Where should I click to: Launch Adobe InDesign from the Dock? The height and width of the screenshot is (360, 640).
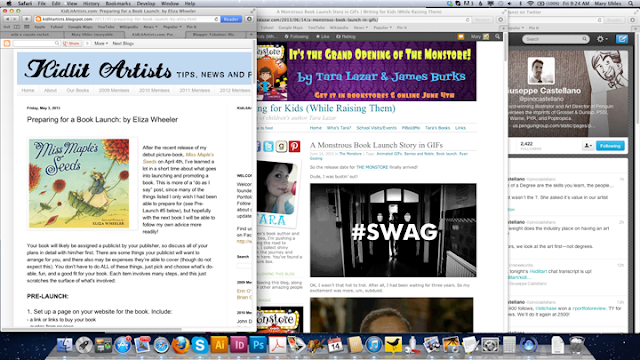click(x=239, y=345)
